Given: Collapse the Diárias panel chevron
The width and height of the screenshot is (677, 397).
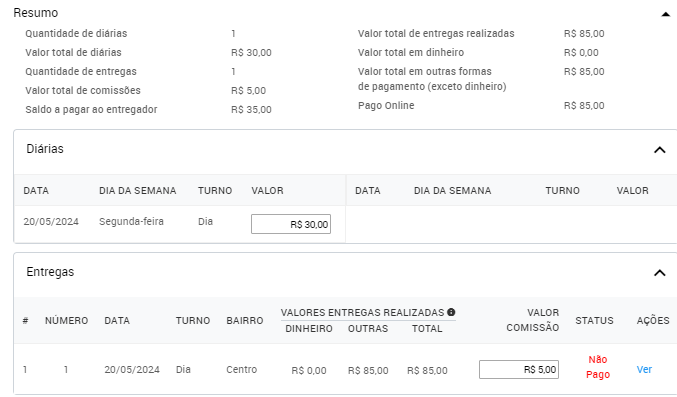Looking at the screenshot, I should (659, 150).
